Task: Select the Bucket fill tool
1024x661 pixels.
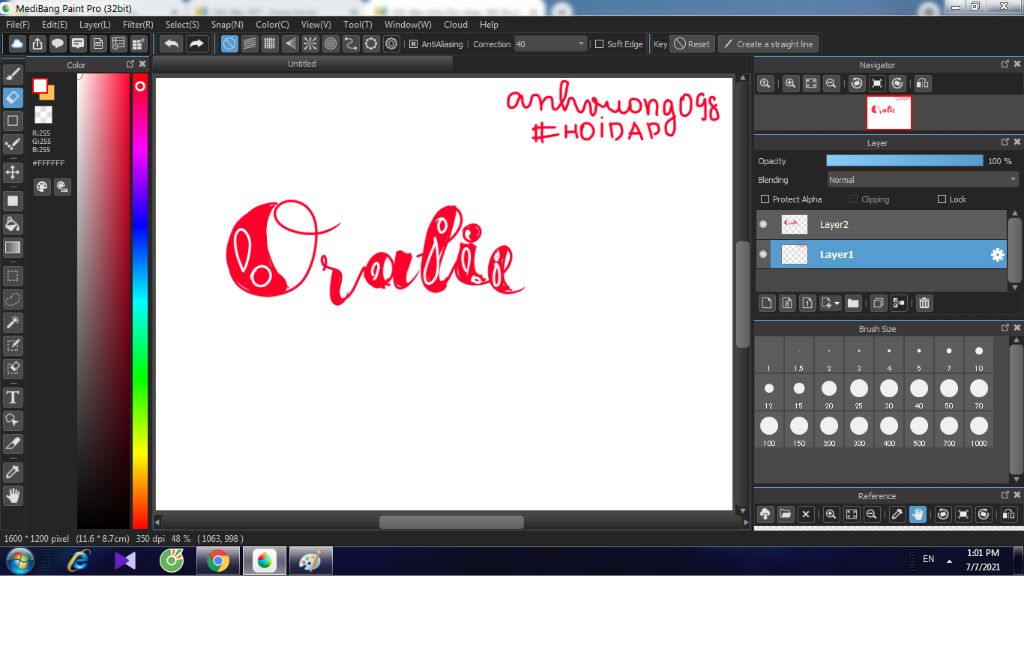Action: point(12,224)
